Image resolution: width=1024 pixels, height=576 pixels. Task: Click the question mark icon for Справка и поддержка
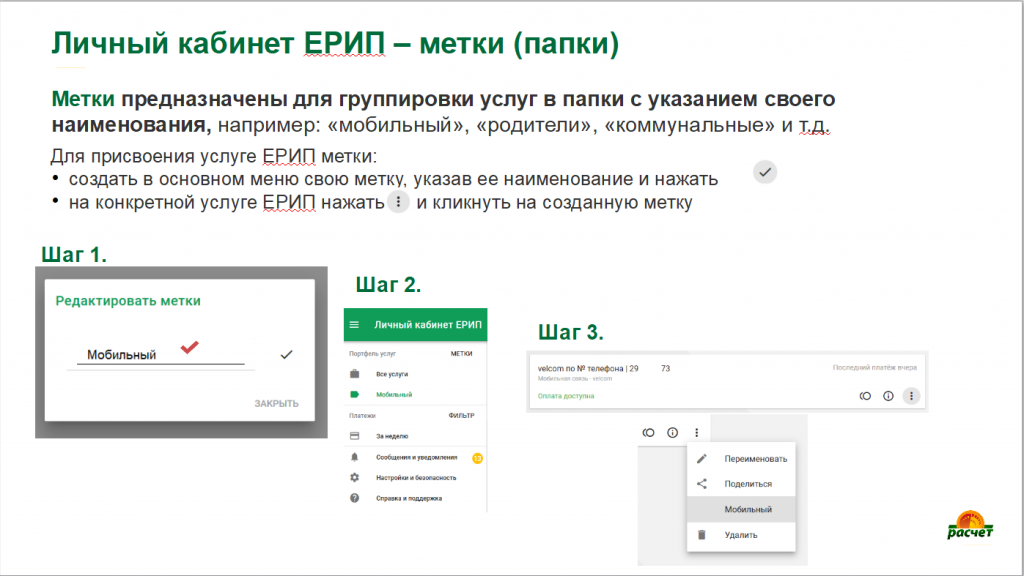click(x=355, y=498)
